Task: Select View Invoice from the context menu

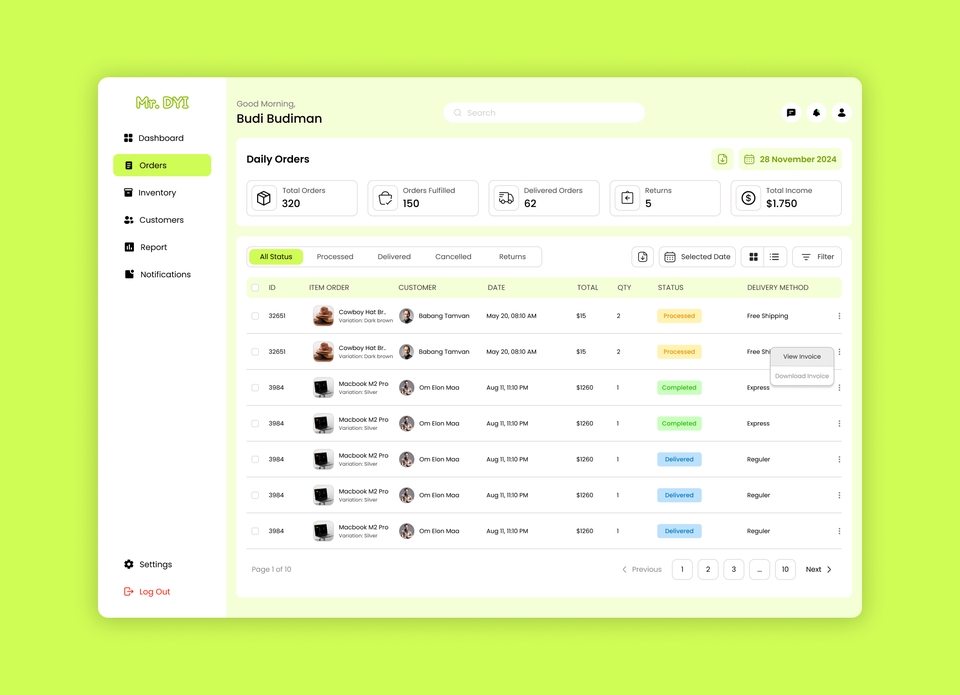Action: 801,356
